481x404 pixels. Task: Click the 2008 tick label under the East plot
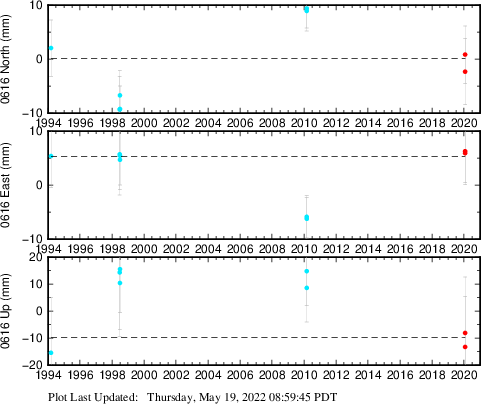click(272, 249)
